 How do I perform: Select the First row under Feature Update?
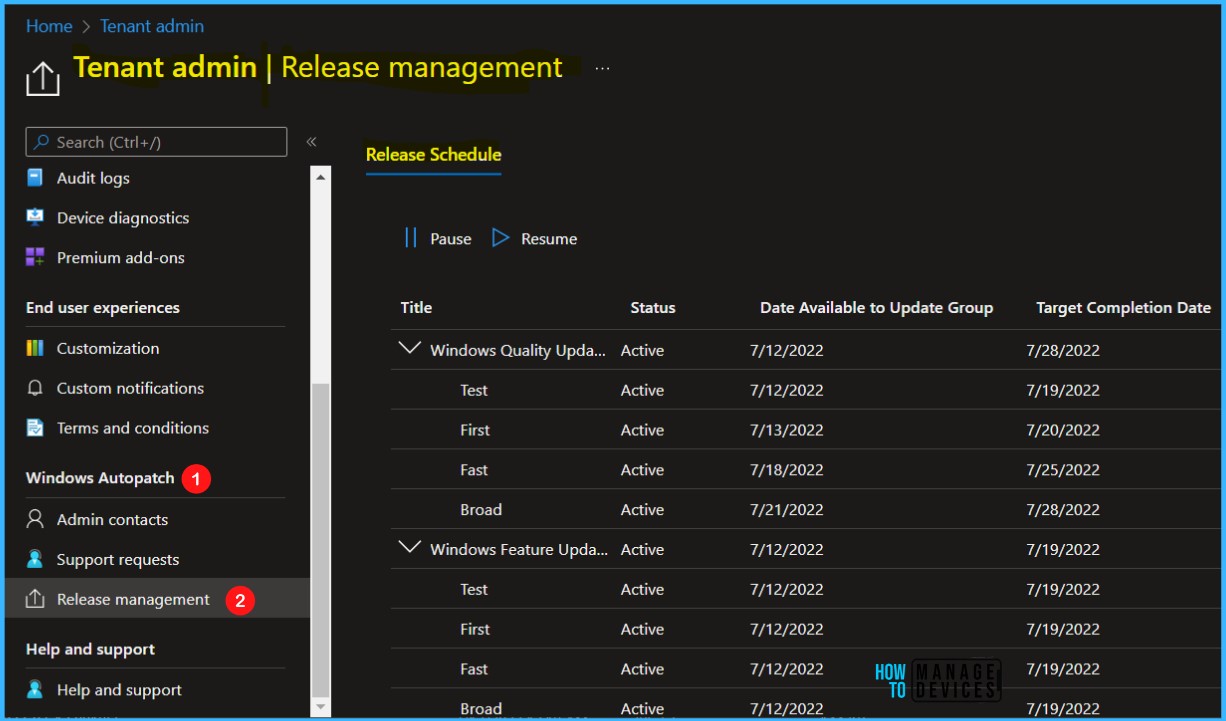point(805,629)
